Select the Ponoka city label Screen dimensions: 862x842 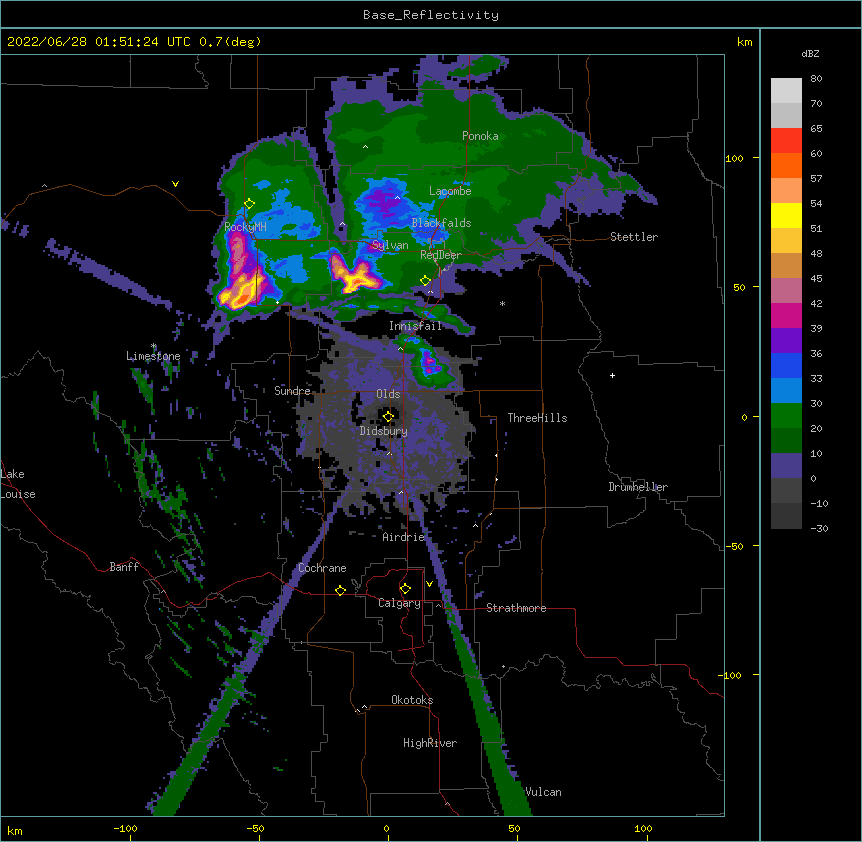[x=480, y=136]
